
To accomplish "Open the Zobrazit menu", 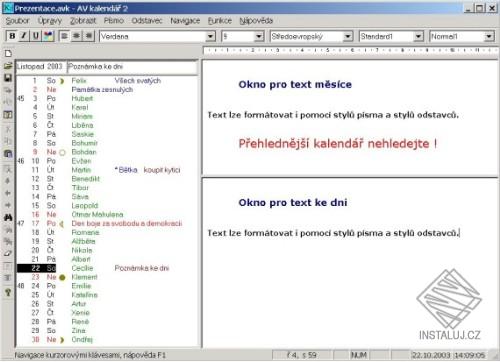I will (x=83, y=21).
